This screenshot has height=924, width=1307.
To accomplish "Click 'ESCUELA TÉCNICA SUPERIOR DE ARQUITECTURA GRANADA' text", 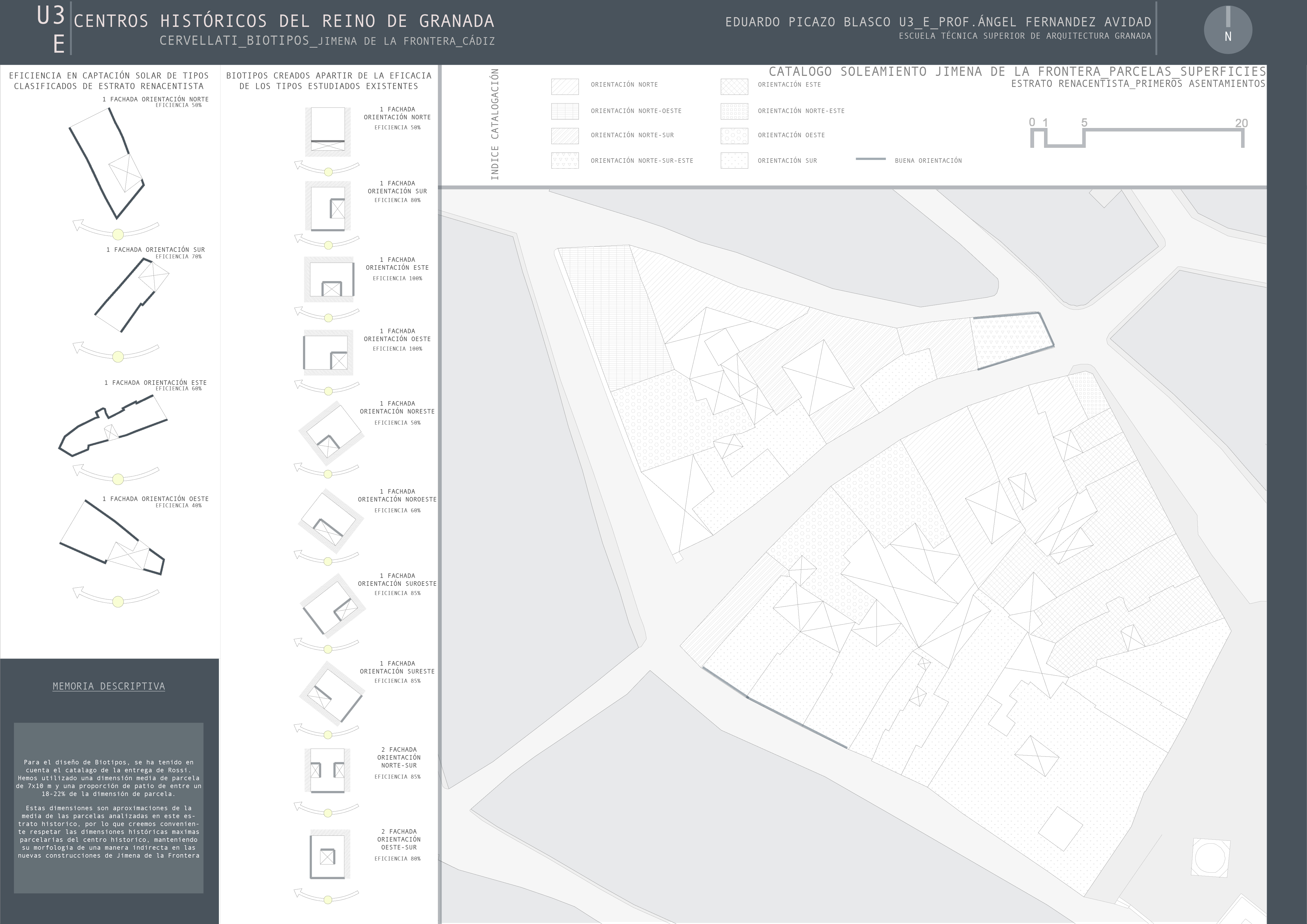I will click(x=1025, y=36).
